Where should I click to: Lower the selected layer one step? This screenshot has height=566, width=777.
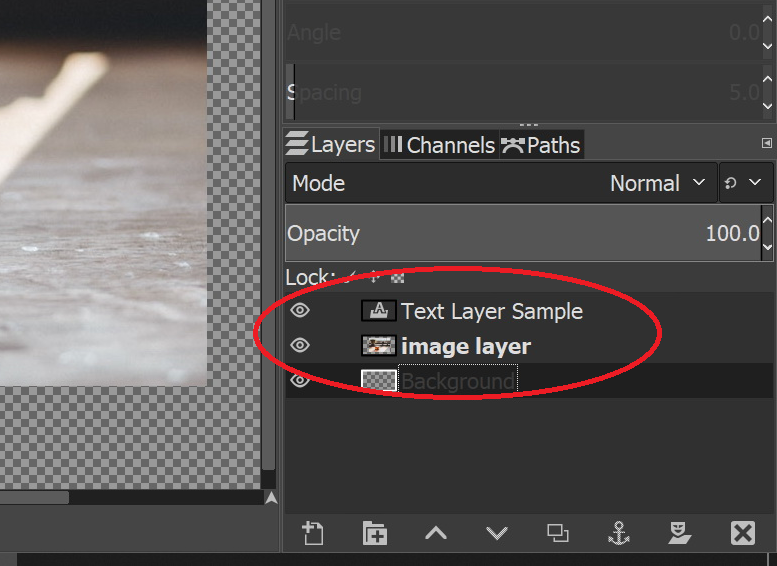pos(497,533)
